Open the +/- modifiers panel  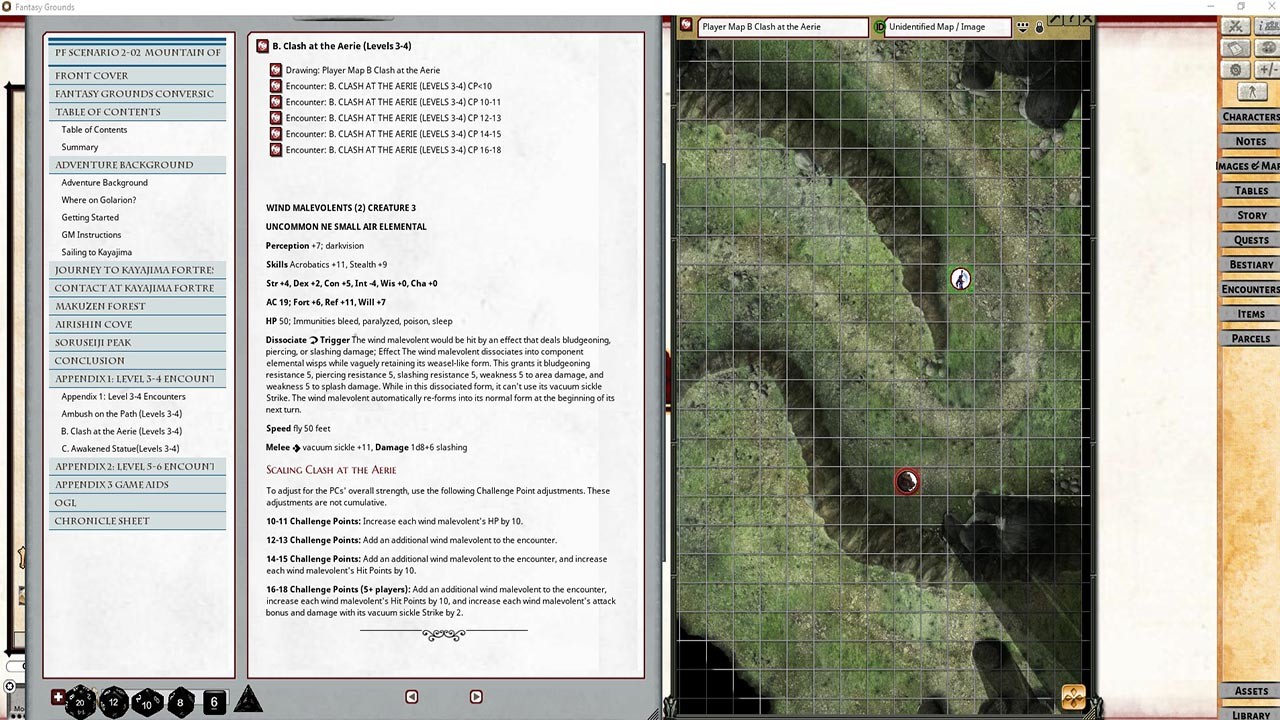click(1268, 69)
